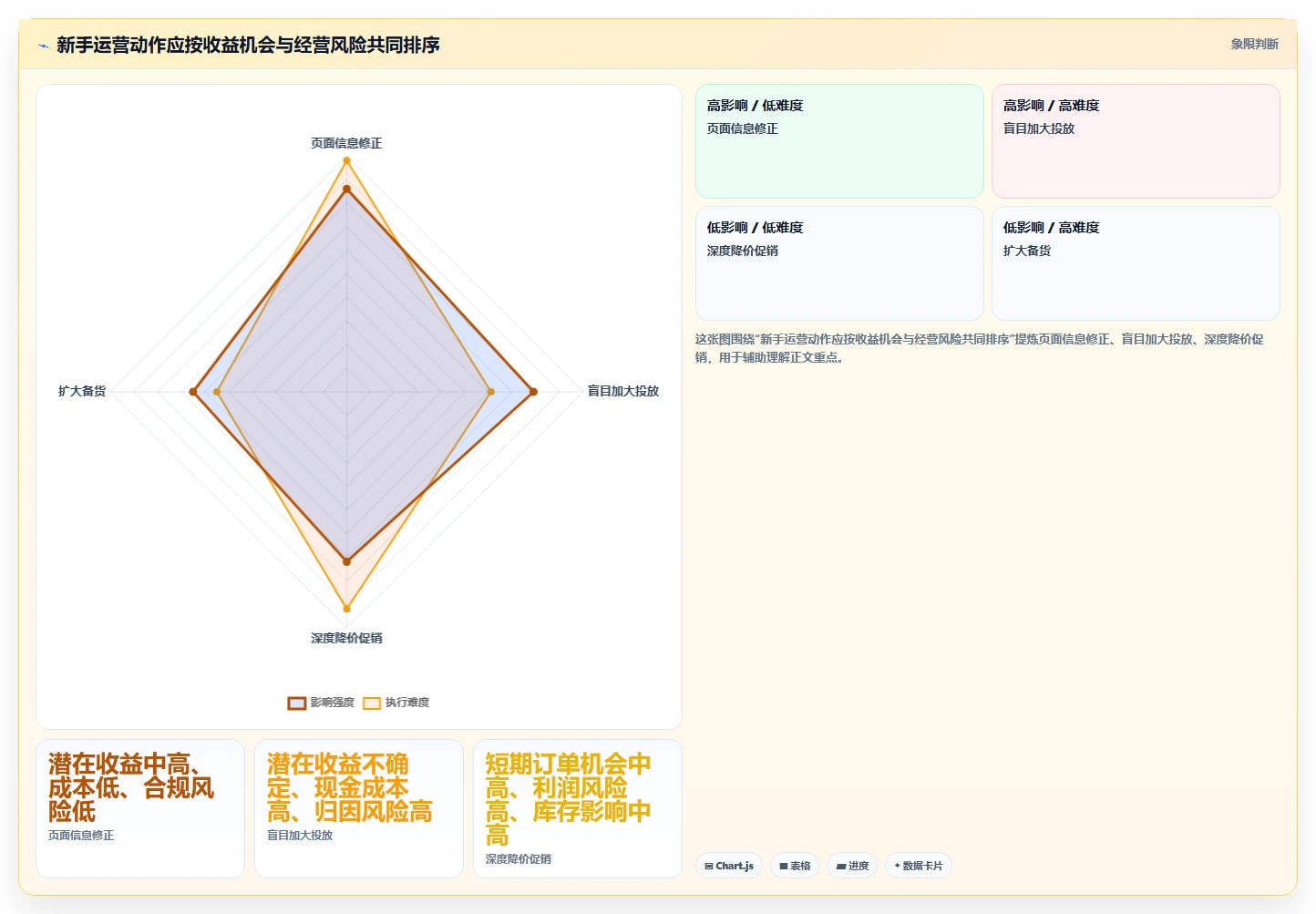Image resolution: width=1316 pixels, height=914 pixels.
Task: Click the Chart.js chip icon
Action: [709, 867]
